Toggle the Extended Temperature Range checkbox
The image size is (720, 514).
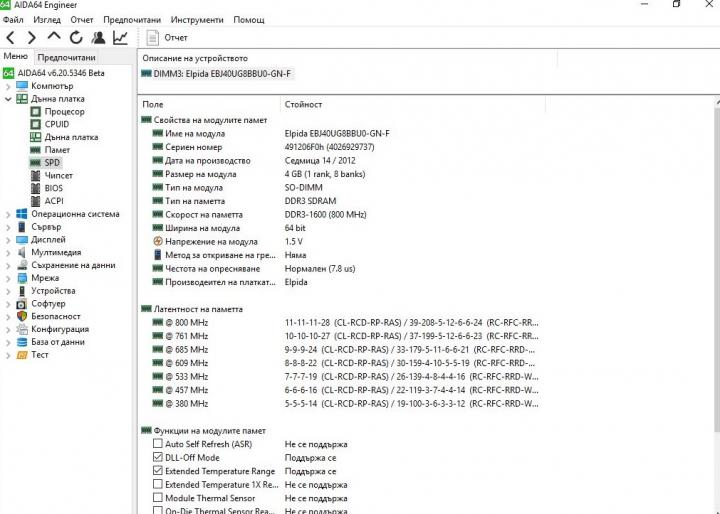pyautogui.click(x=158, y=470)
